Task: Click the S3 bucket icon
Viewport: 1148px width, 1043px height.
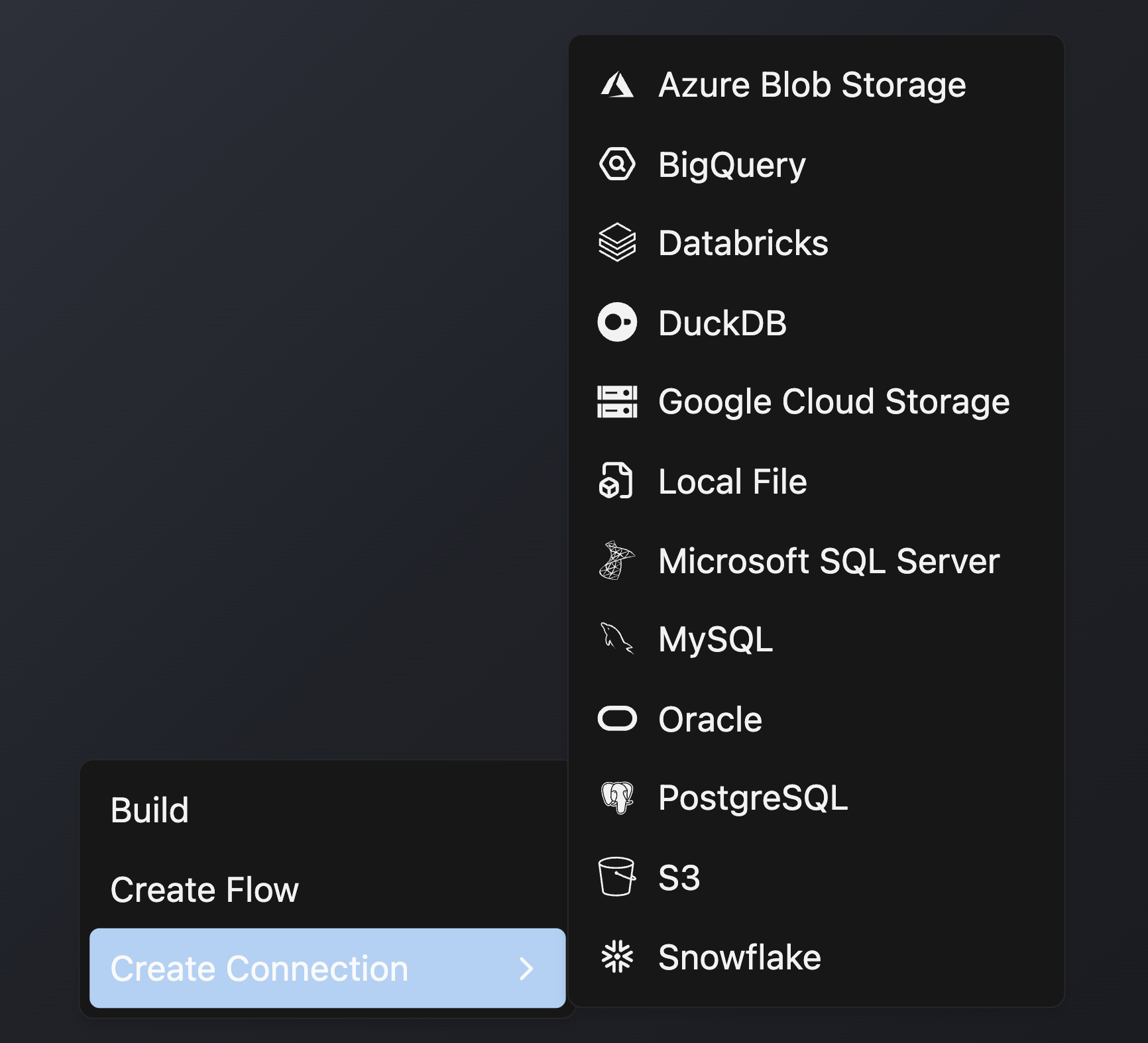Action: point(616,877)
